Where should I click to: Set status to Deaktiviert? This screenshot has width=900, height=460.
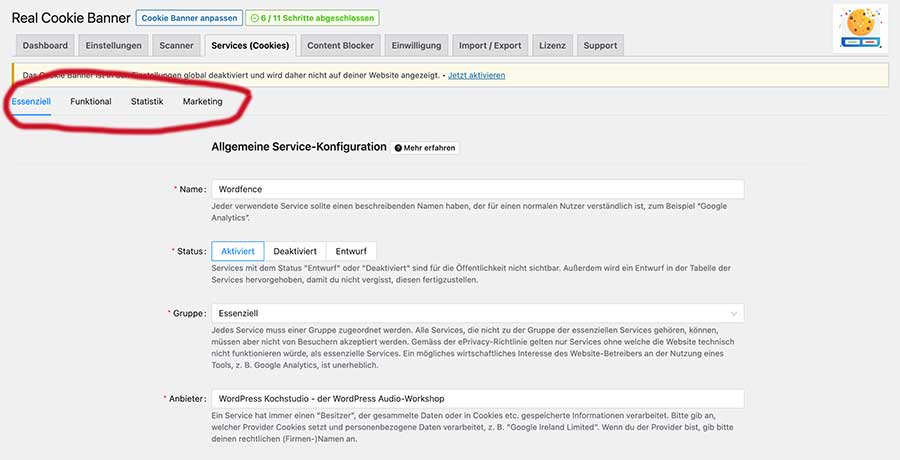295,251
